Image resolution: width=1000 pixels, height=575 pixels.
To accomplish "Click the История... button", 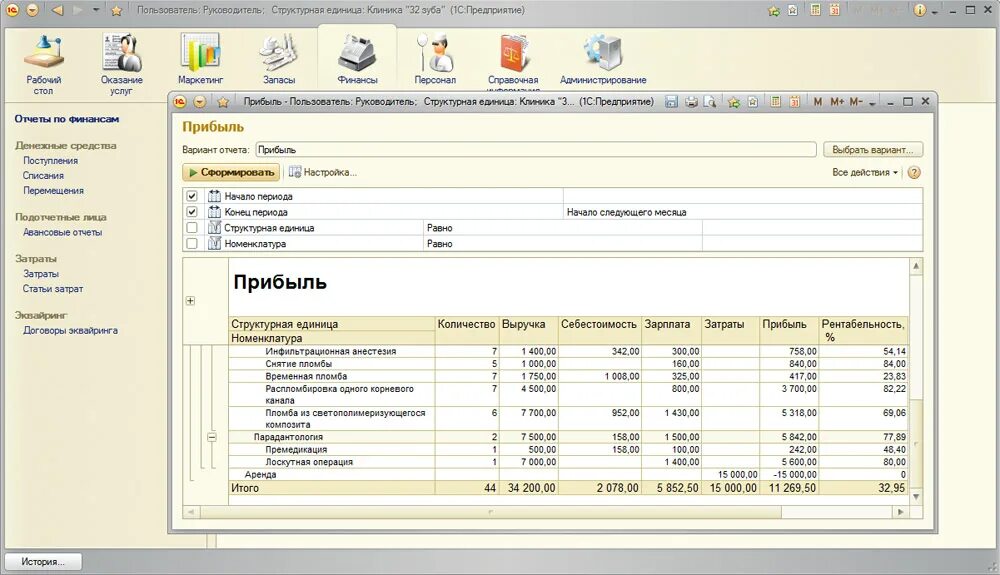I will (x=43, y=562).
